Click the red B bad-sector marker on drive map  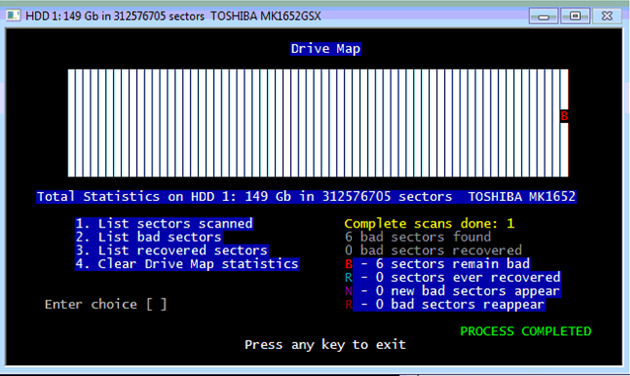coord(564,116)
